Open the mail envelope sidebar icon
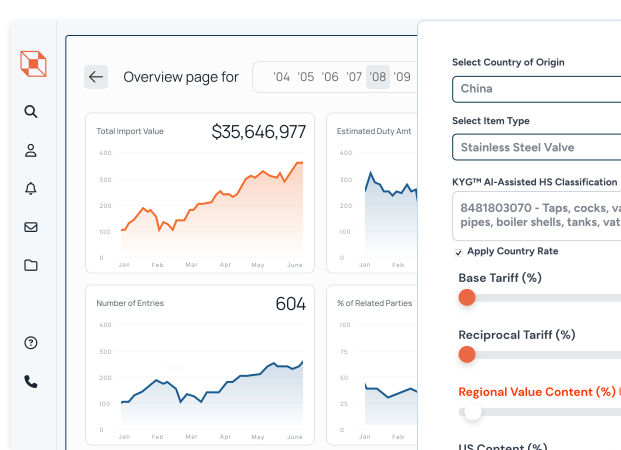Screen dimensions: 621x450 click(x=31, y=227)
